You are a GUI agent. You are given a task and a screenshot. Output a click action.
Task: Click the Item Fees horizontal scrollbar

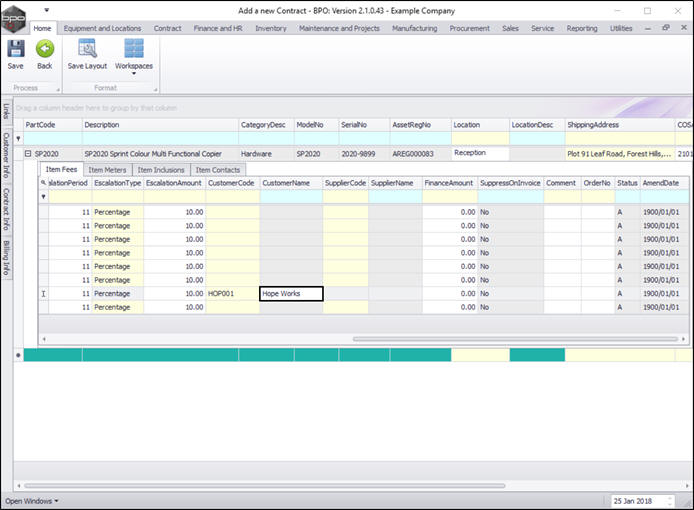515,339
